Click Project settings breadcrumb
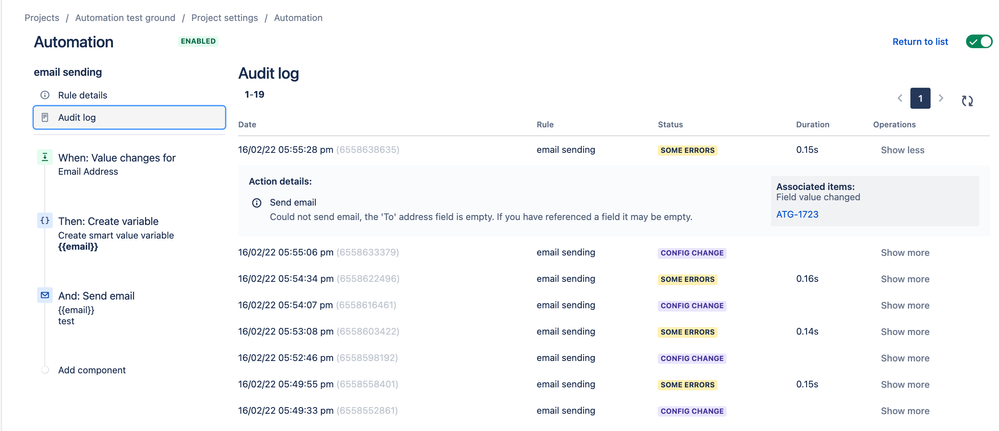This screenshot has height=431, width=999. (225, 18)
